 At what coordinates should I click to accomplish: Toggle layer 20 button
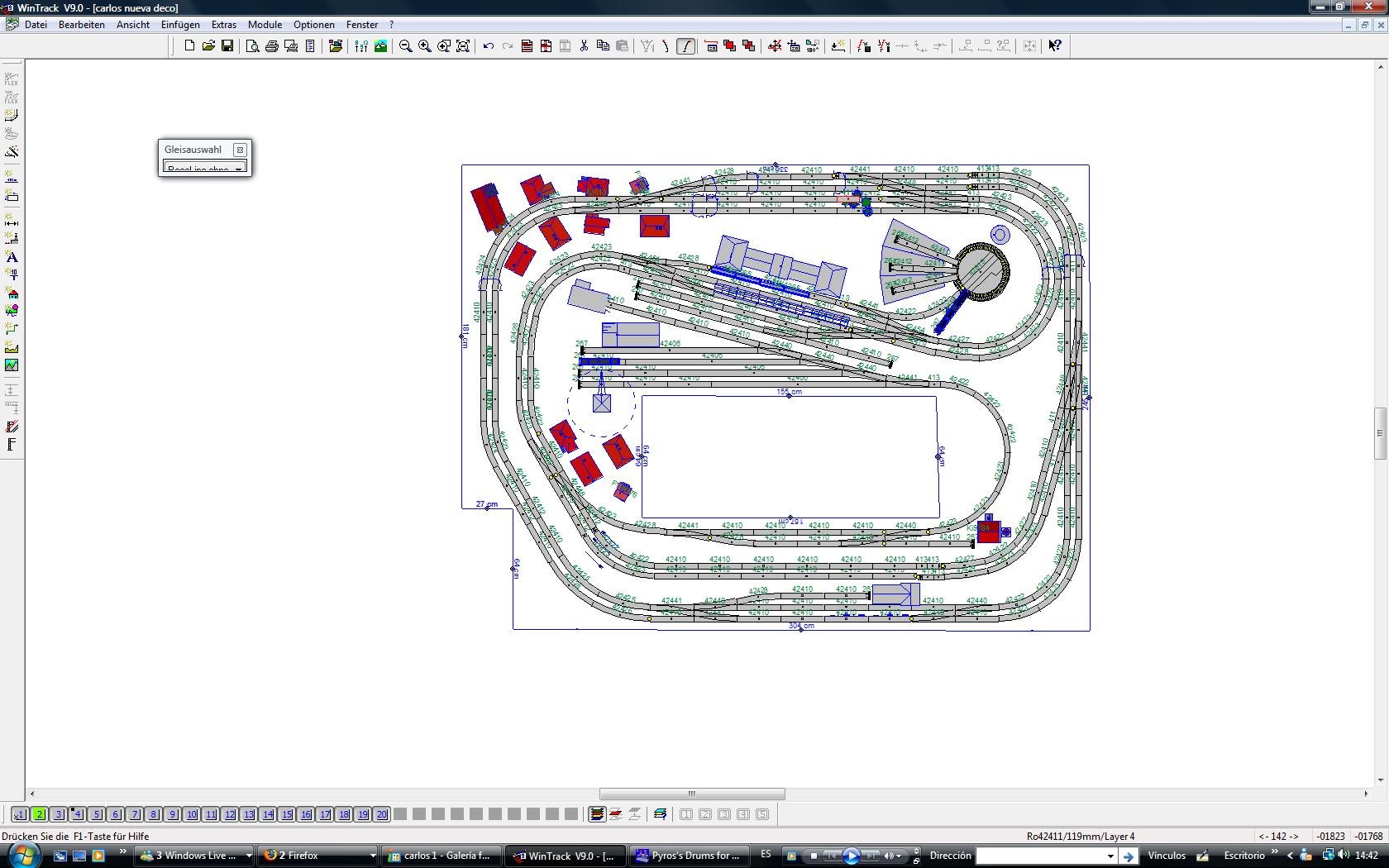pos(381,814)
